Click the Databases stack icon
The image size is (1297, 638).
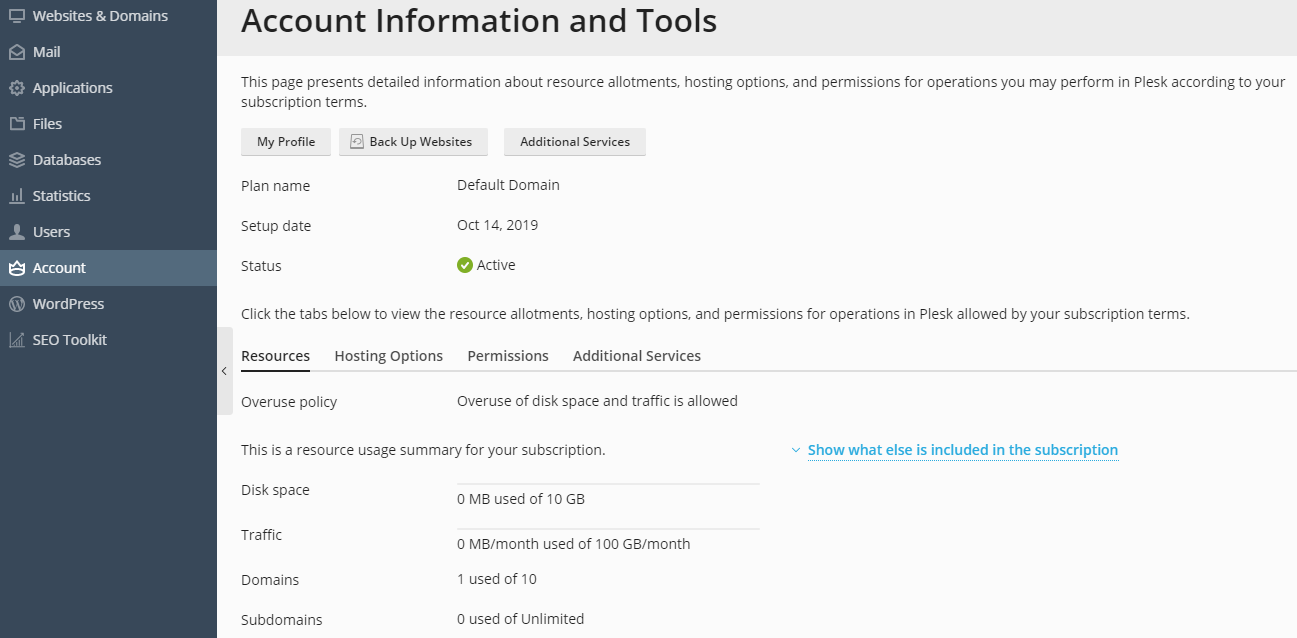[x=17, y=160]
